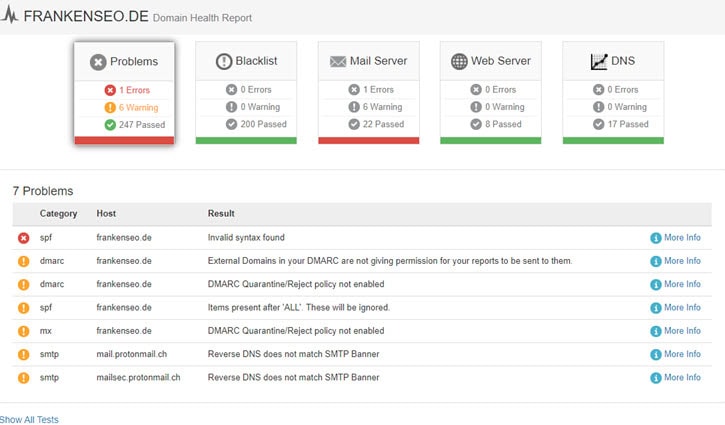
Task: Click the Web Server globe icon
Action: click(459, 62)
